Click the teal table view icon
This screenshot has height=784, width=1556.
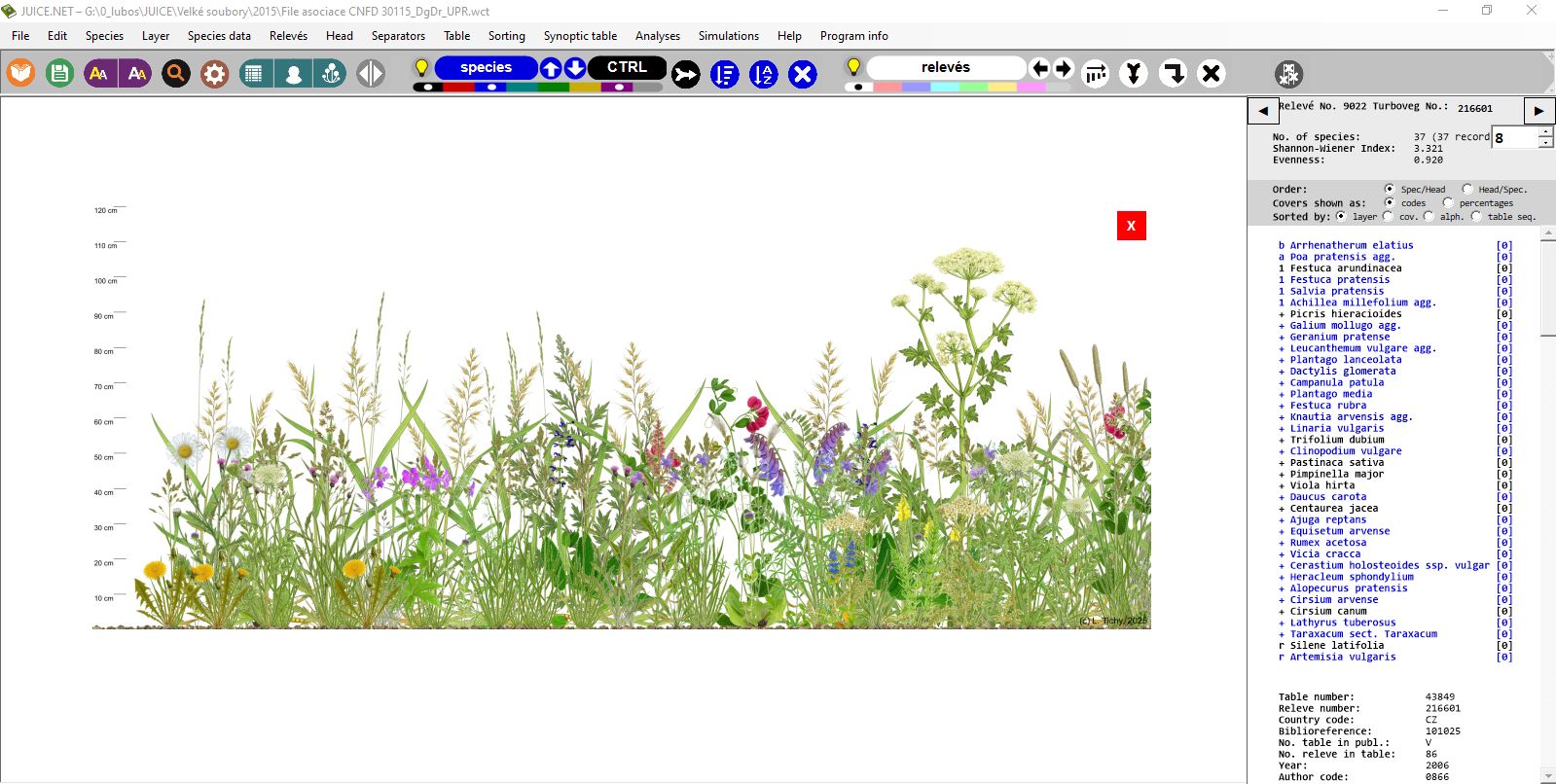click(x=255, y=73)
